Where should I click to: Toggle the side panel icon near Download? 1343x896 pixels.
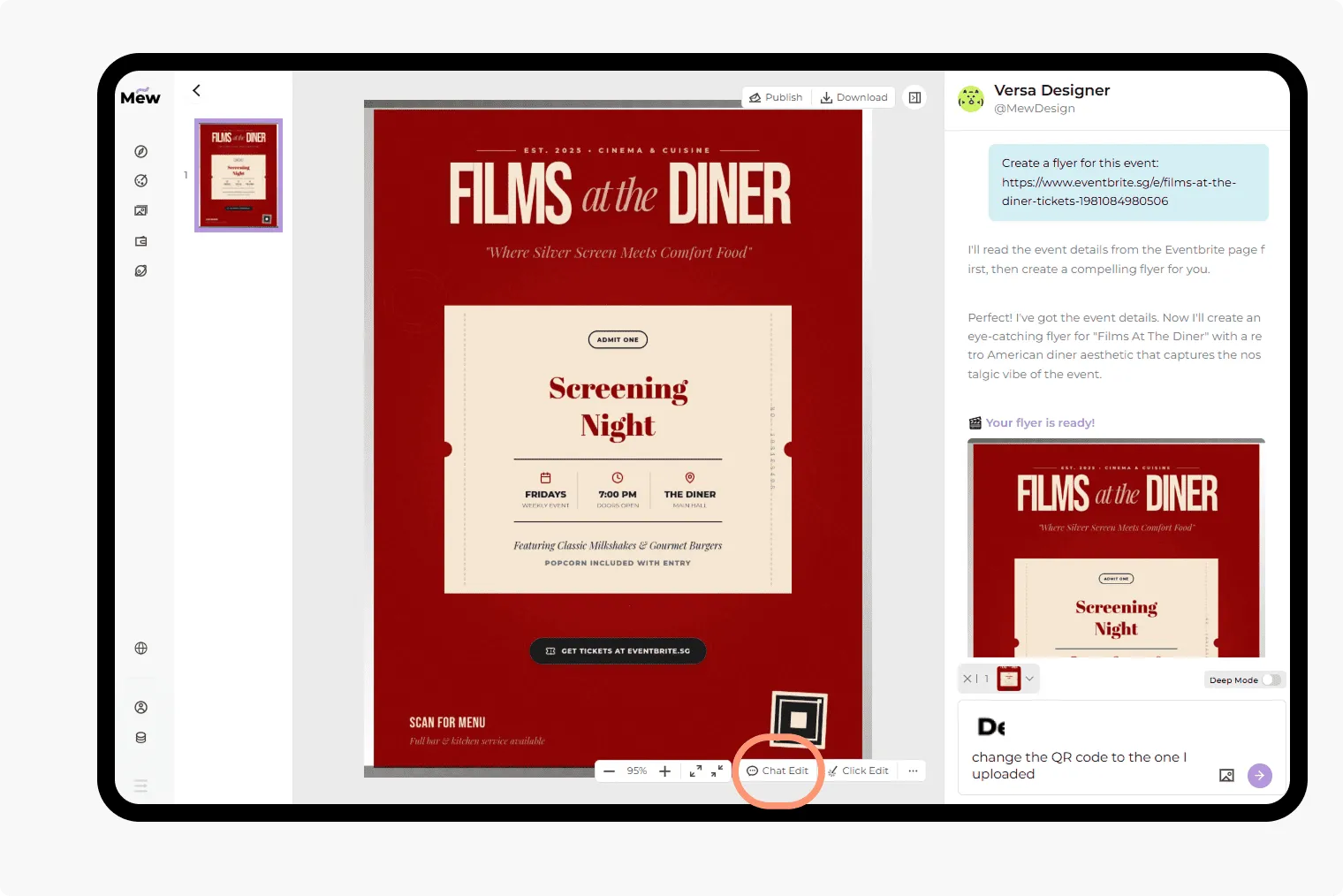click(x=915, y=98)
